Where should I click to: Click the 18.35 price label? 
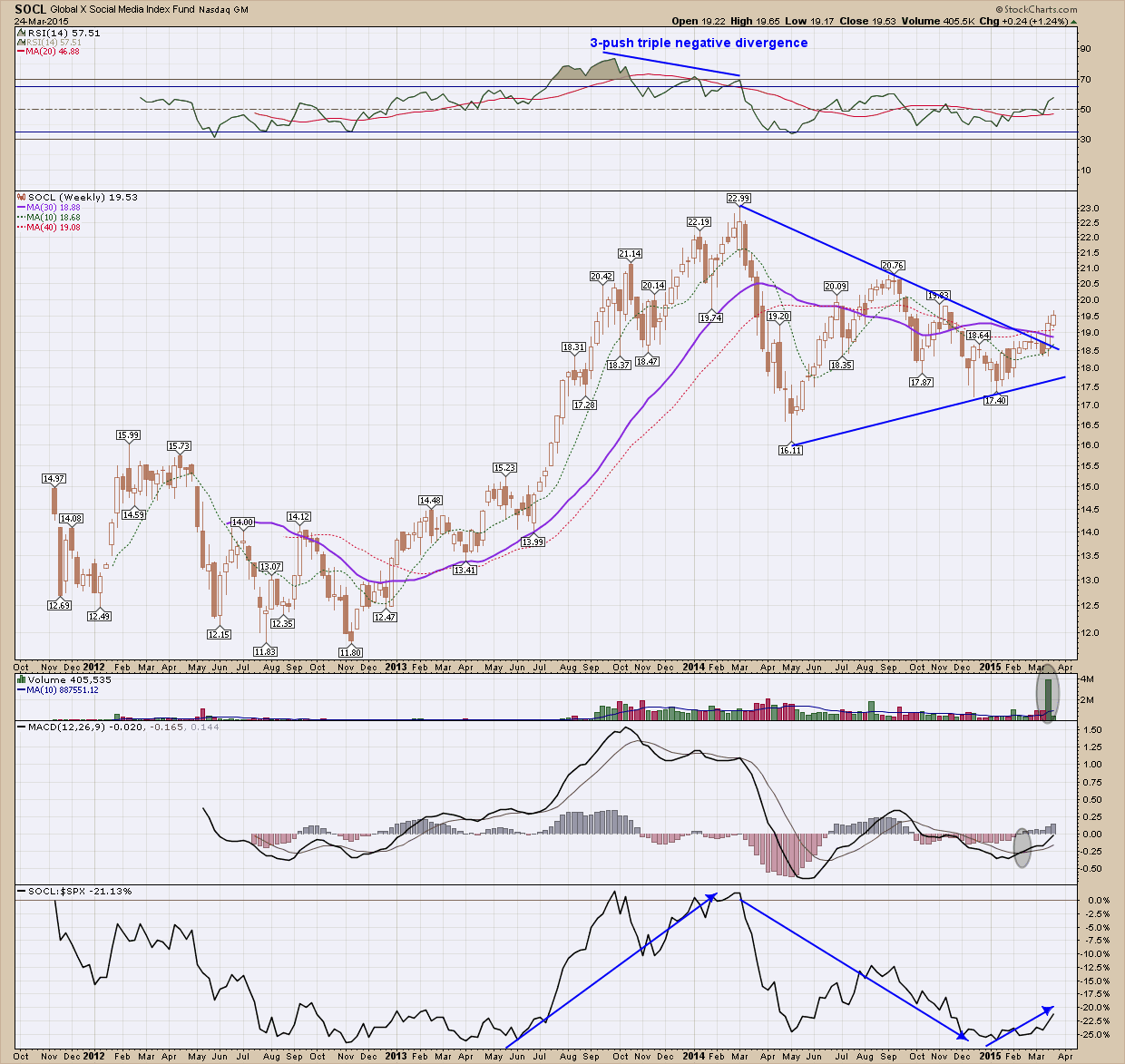[841, 365]
